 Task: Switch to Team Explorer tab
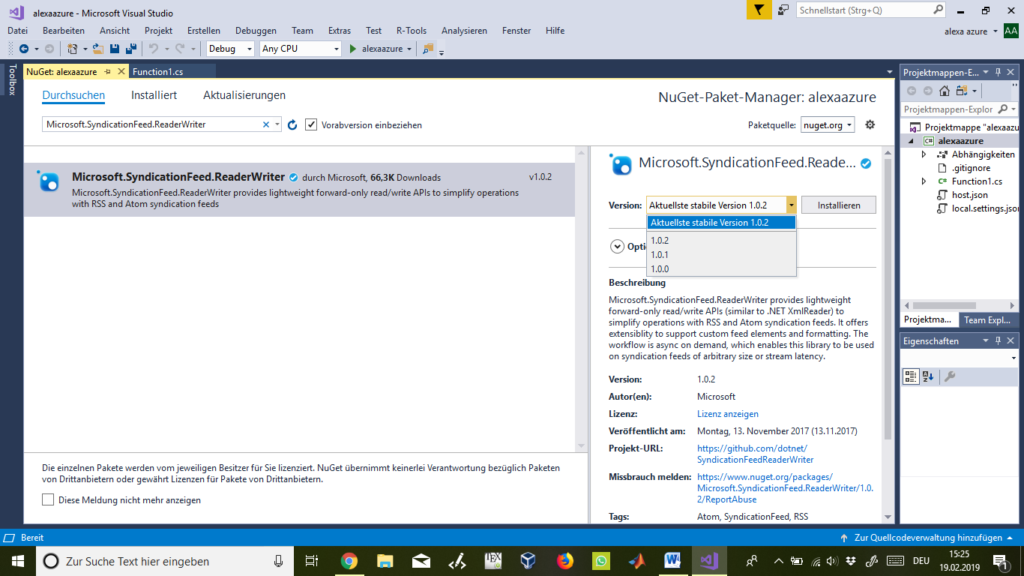coord(987,320)
